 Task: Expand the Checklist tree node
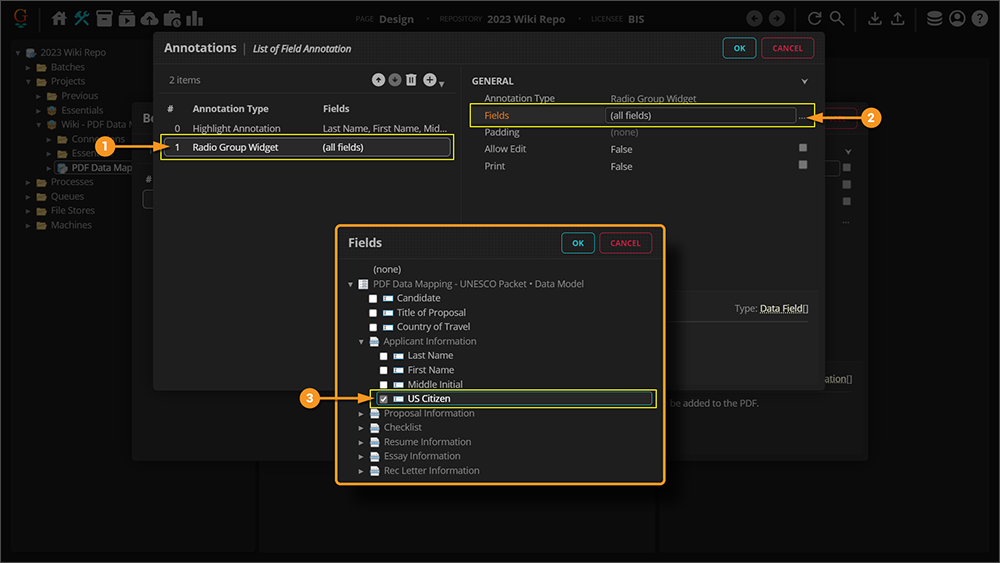pyautogui.click(x=362, y=428)
